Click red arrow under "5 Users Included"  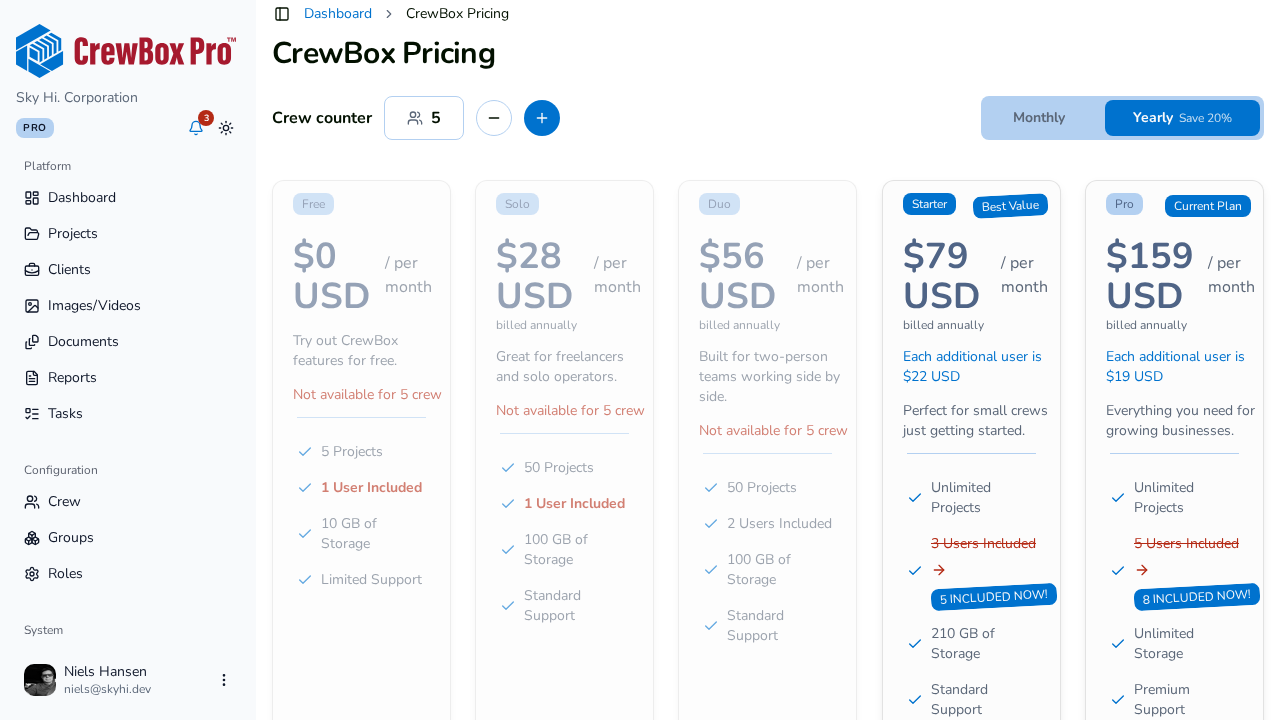point(1142,570)
